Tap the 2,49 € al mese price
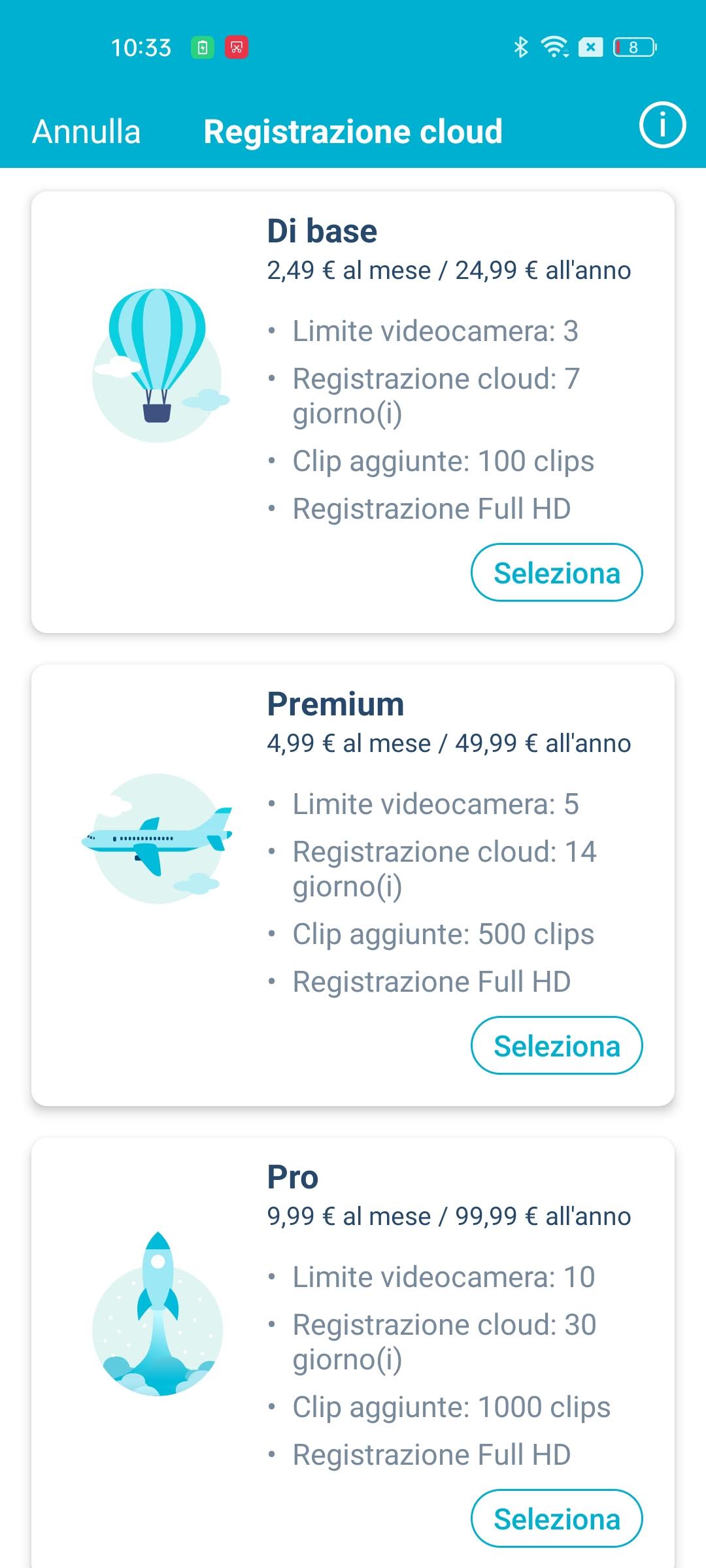This screenshot has height=1568, width=706. click(348, 270)
